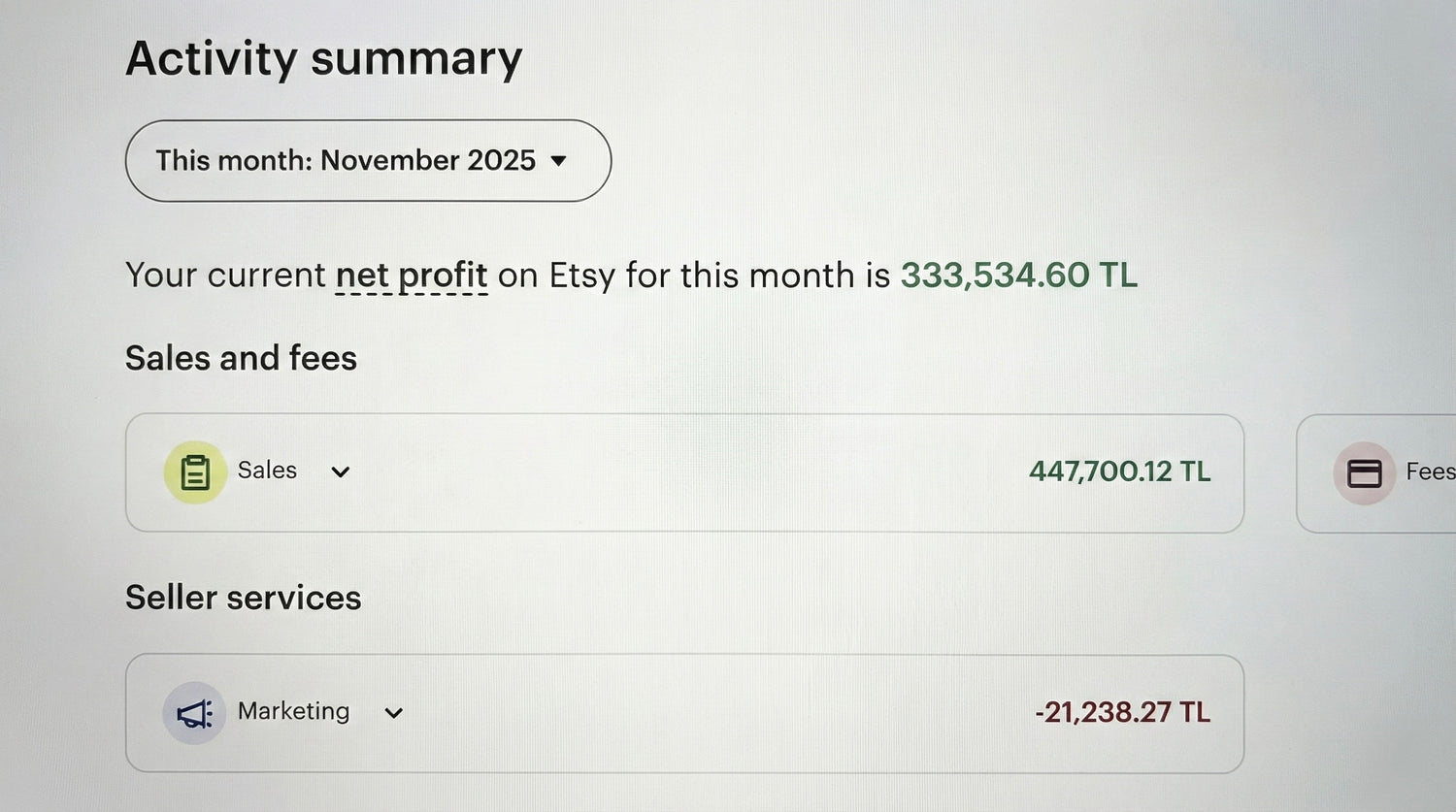
Task: Click the "Your current" sentence text
Action: click(225, 276)
